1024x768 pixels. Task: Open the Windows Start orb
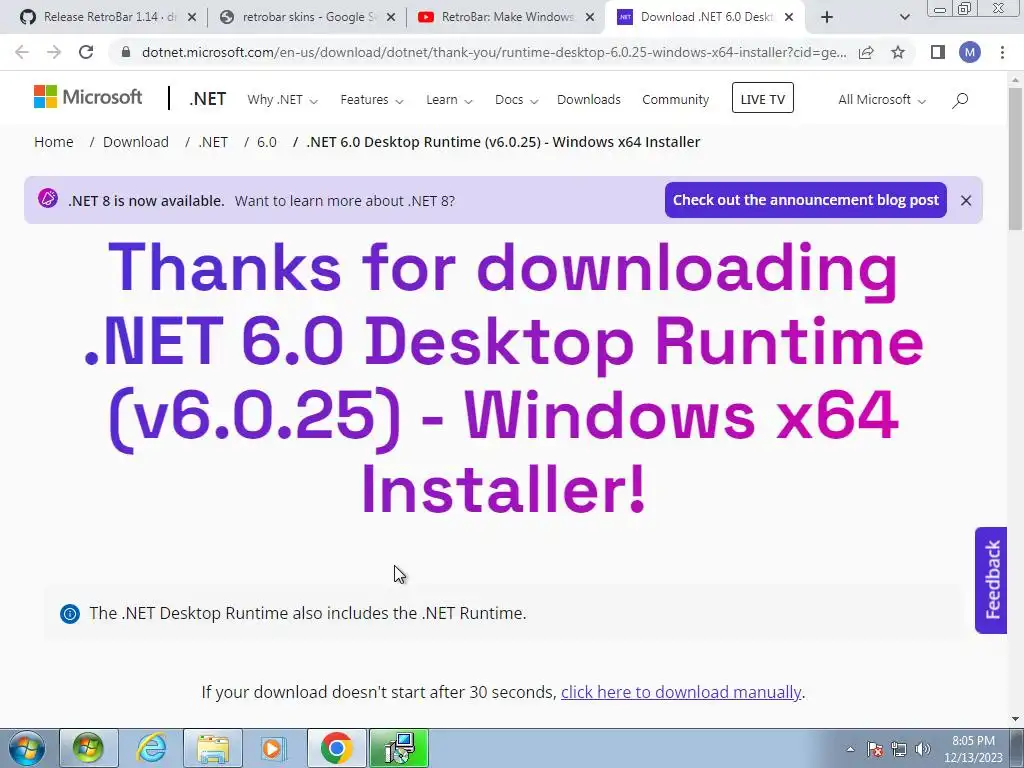pos(27,748)
